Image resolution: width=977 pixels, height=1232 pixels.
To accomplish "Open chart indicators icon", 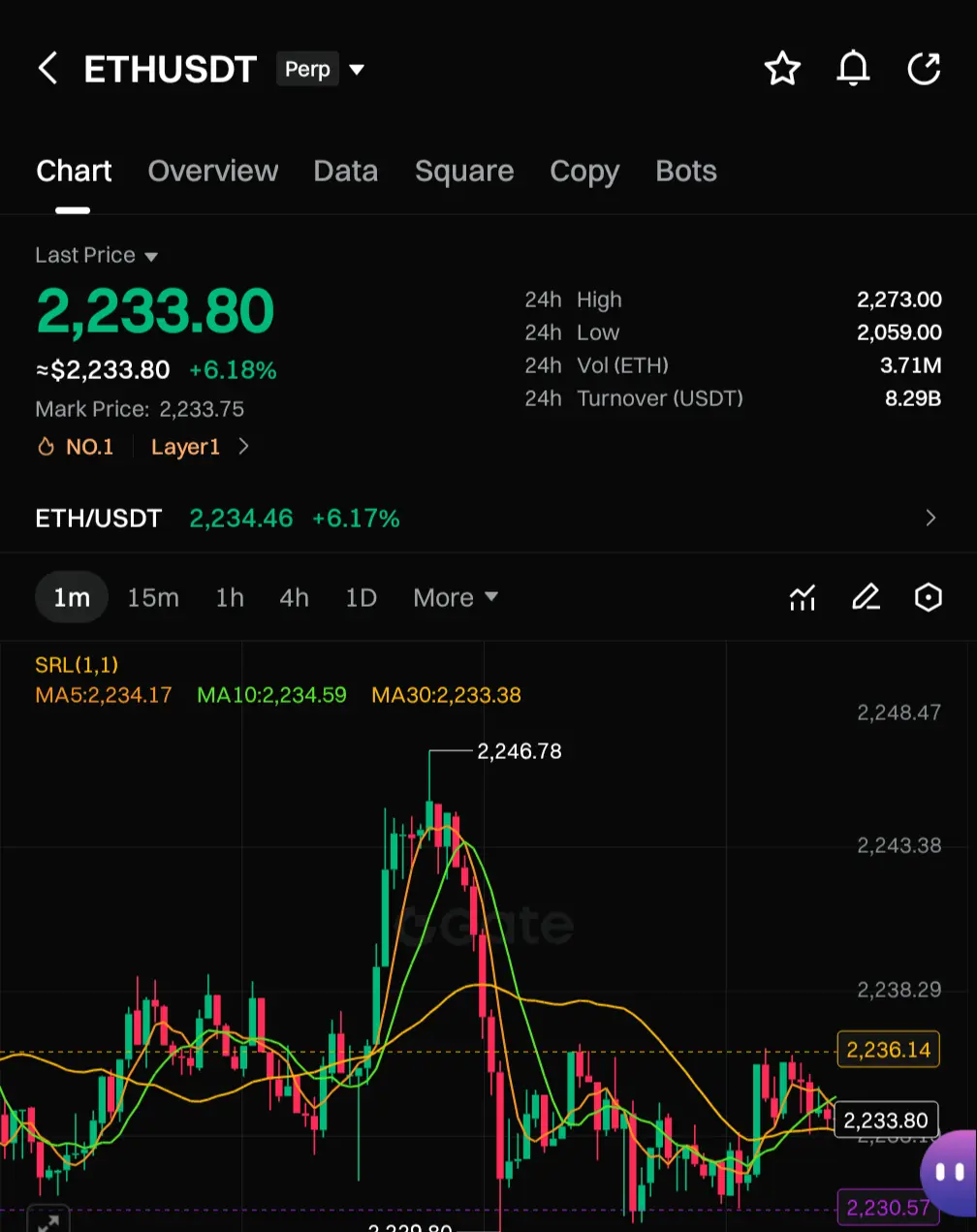I will tap(803, 598).
